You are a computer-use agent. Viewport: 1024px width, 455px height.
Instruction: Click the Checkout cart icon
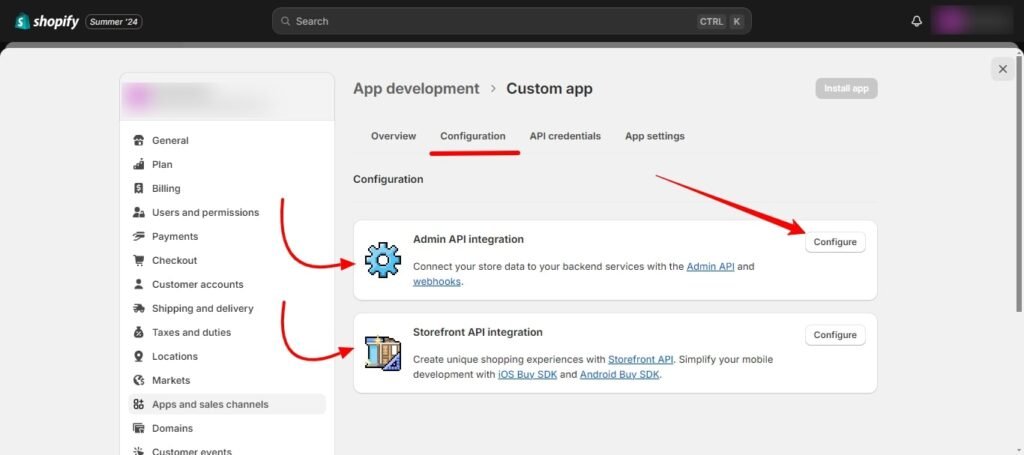pos(138,260)
